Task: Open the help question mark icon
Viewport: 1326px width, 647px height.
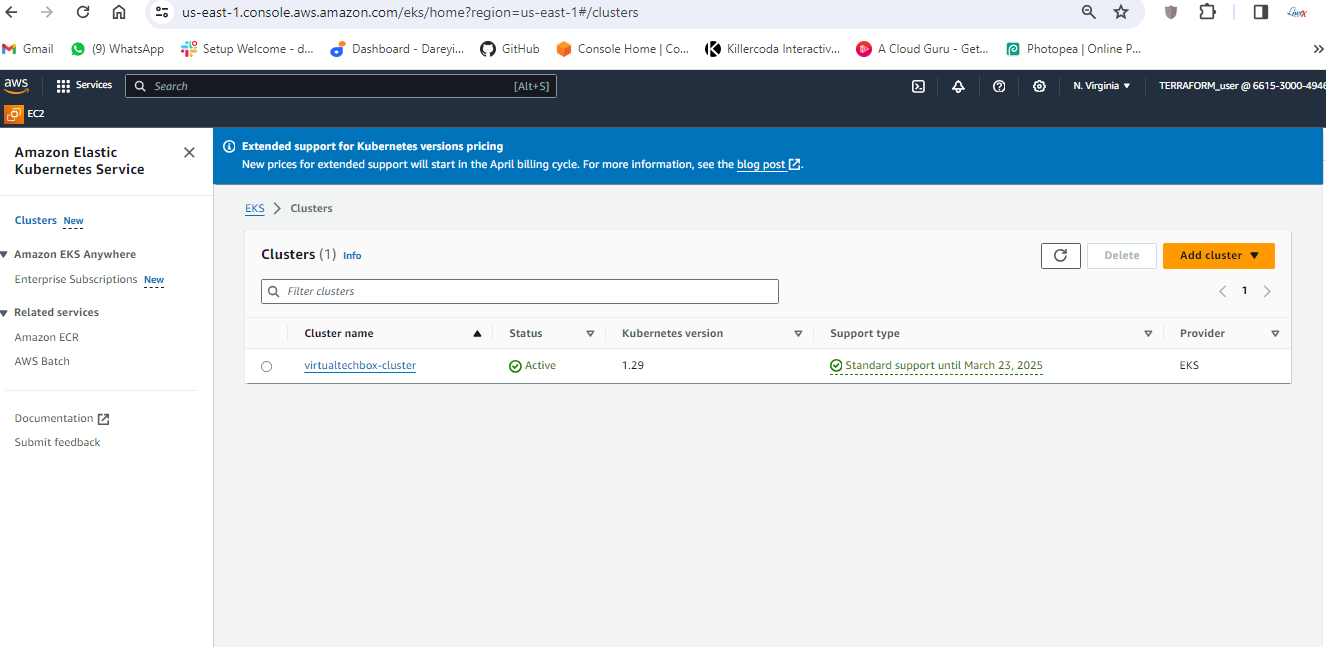Action: [999, 86]
